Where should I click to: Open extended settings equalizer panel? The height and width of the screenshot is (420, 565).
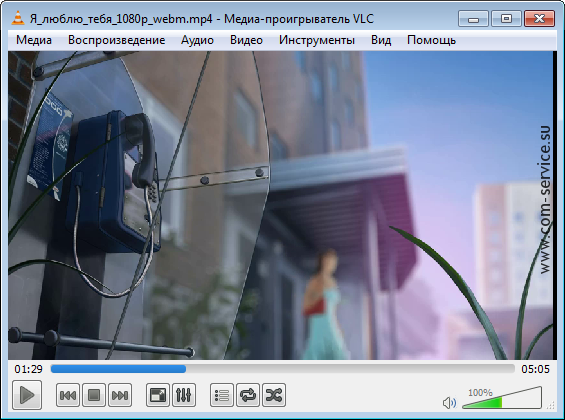pos(184,395)
